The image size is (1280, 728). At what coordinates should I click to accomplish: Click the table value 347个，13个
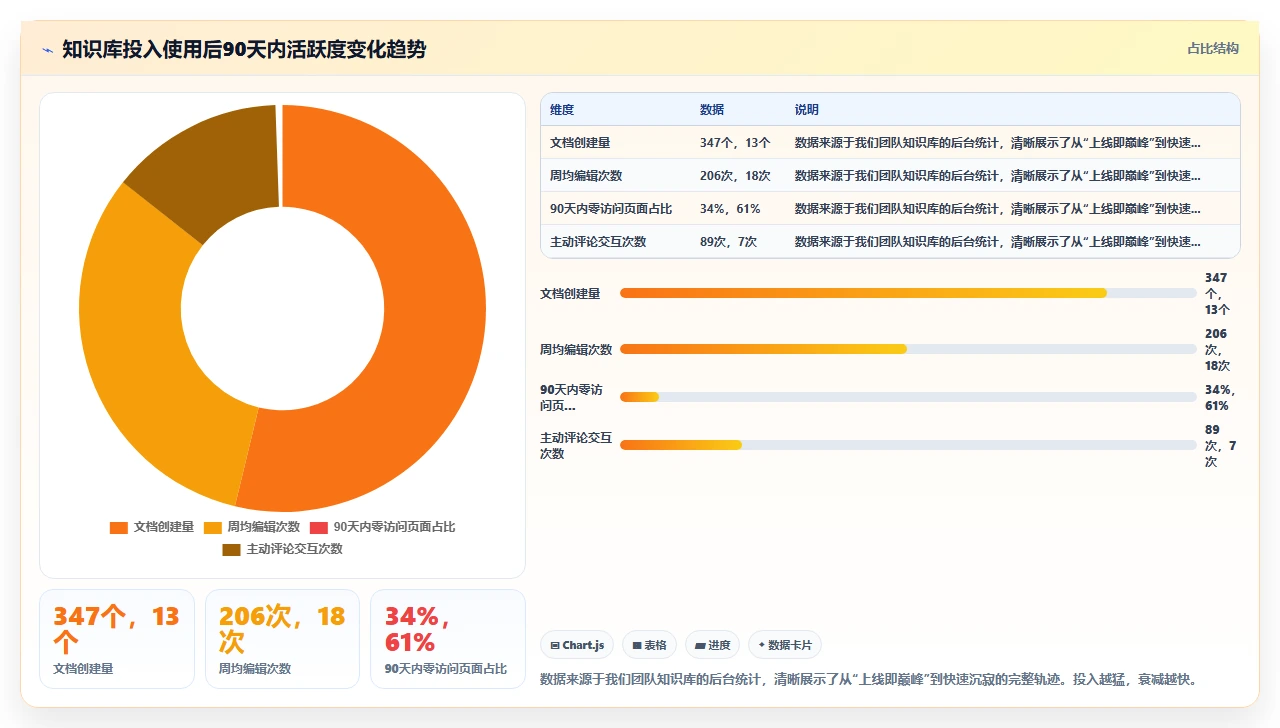(735, 142)
